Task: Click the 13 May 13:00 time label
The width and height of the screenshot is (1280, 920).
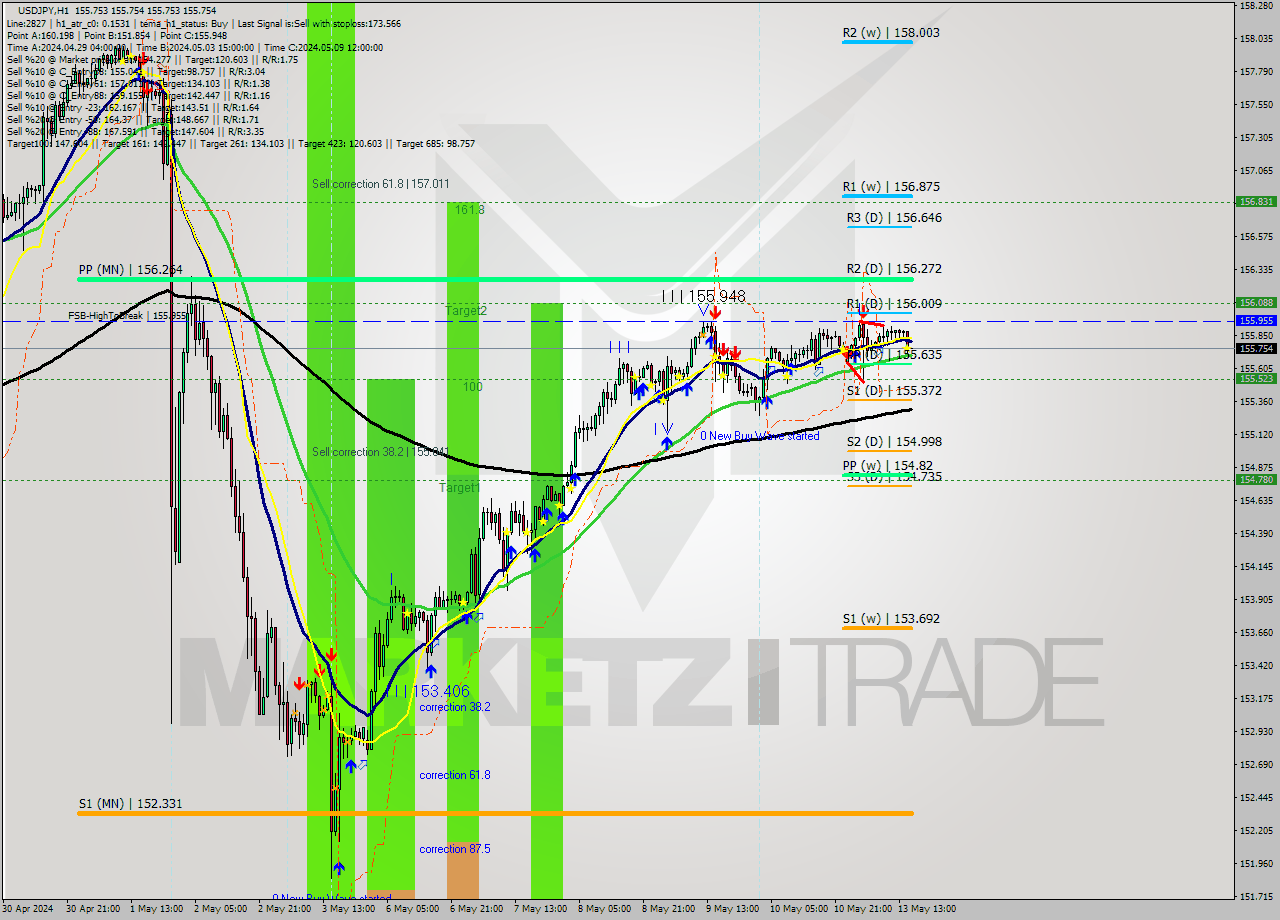Action: (x=927, y=909)
